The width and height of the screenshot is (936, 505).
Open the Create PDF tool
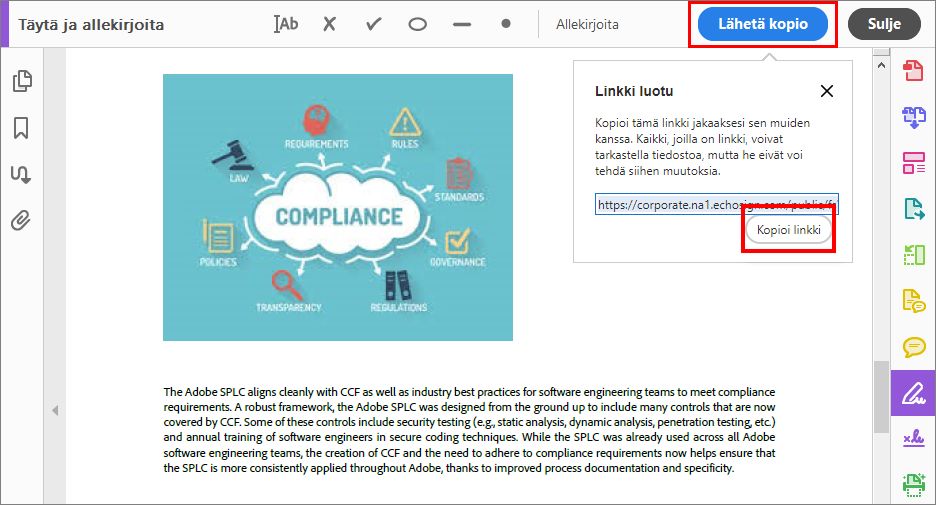913,70
